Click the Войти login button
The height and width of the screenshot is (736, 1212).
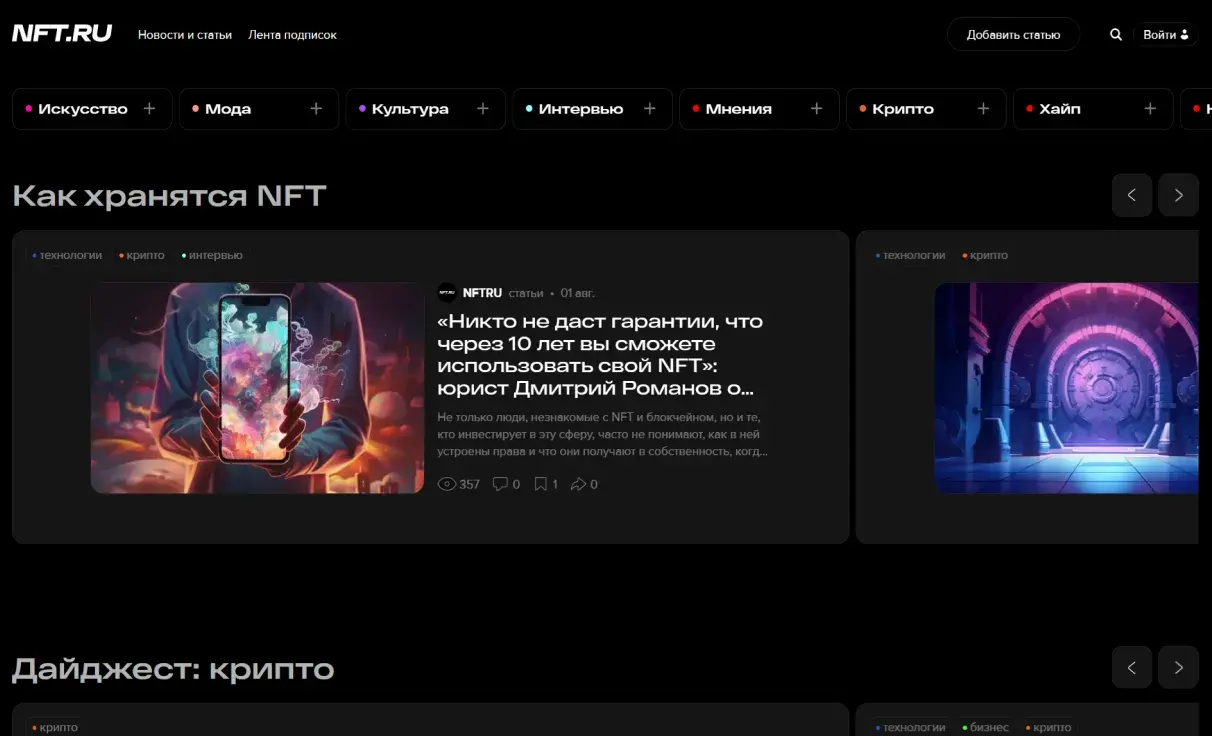[1165, 35]
